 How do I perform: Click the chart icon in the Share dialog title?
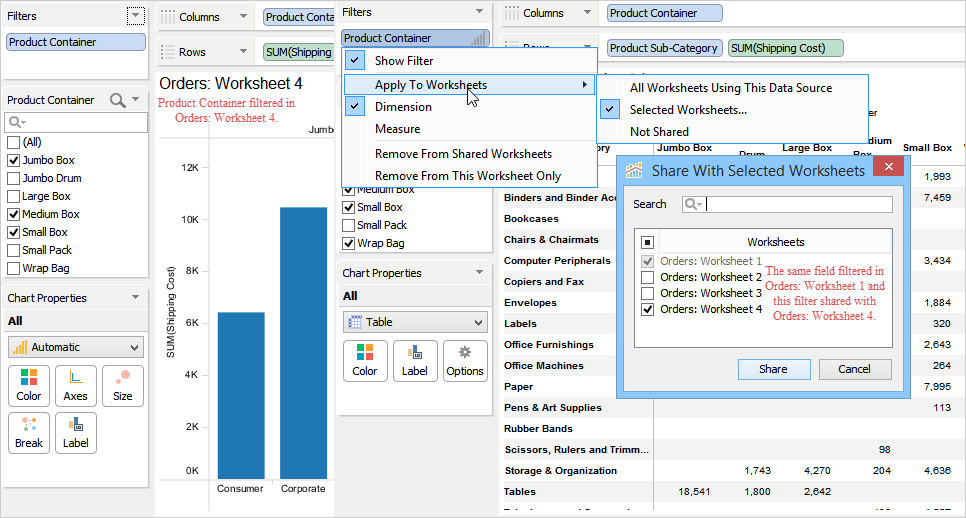tap(634, 171)
